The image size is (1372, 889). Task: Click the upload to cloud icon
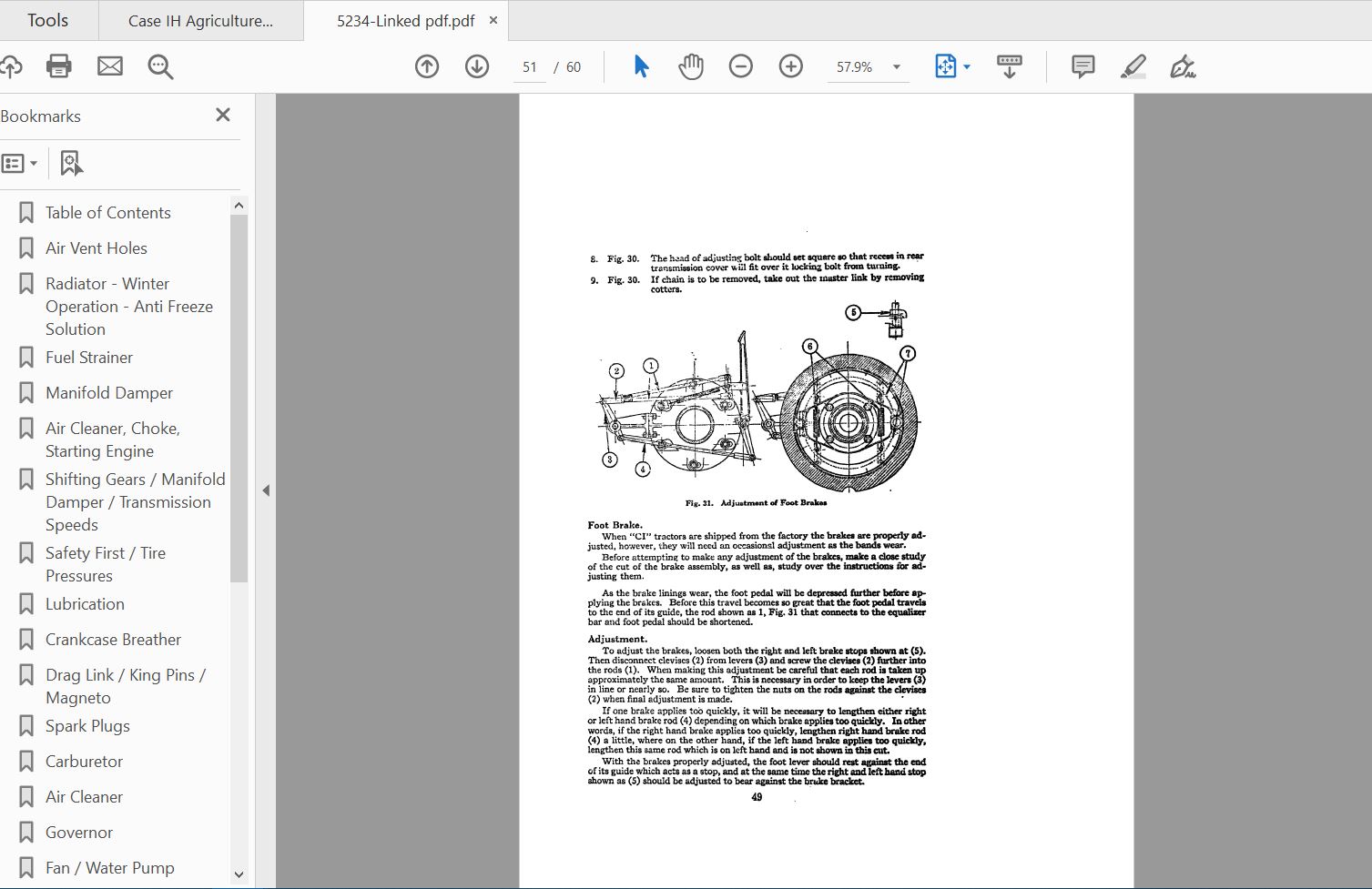10,66
